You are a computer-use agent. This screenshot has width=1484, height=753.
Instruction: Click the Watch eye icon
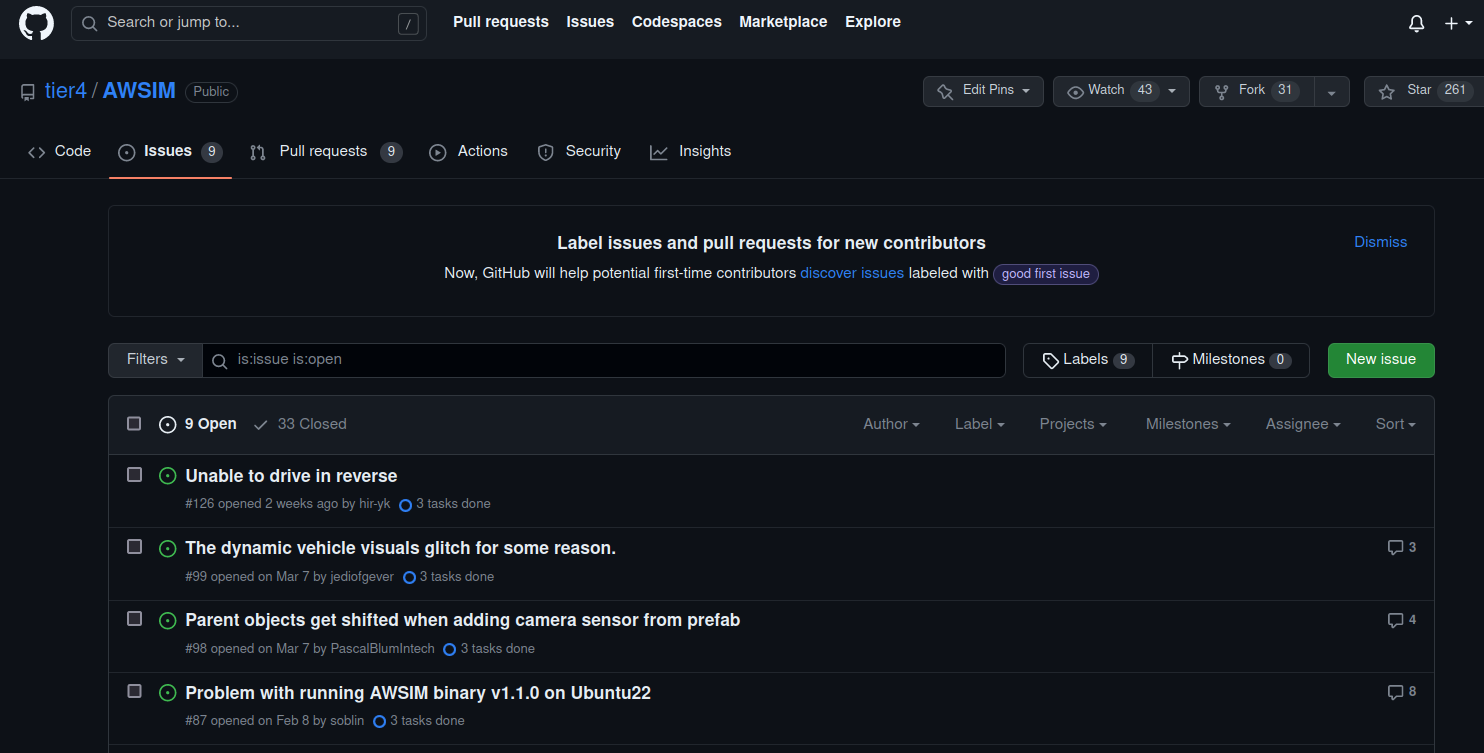[1076, 91]
